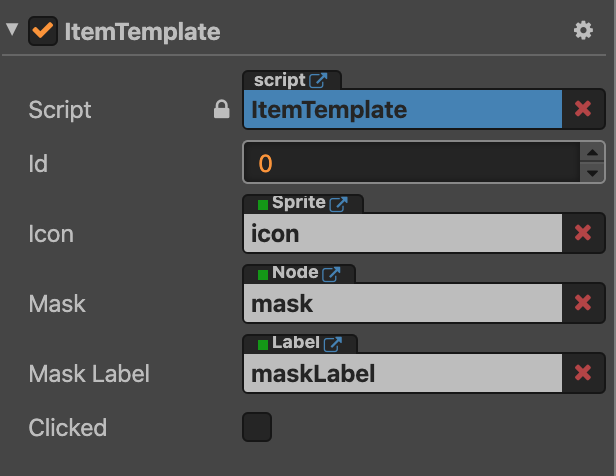This screenshot has height=476, width=616.
Task: Select the mask node property field
Action: click(x=402, y=303)
